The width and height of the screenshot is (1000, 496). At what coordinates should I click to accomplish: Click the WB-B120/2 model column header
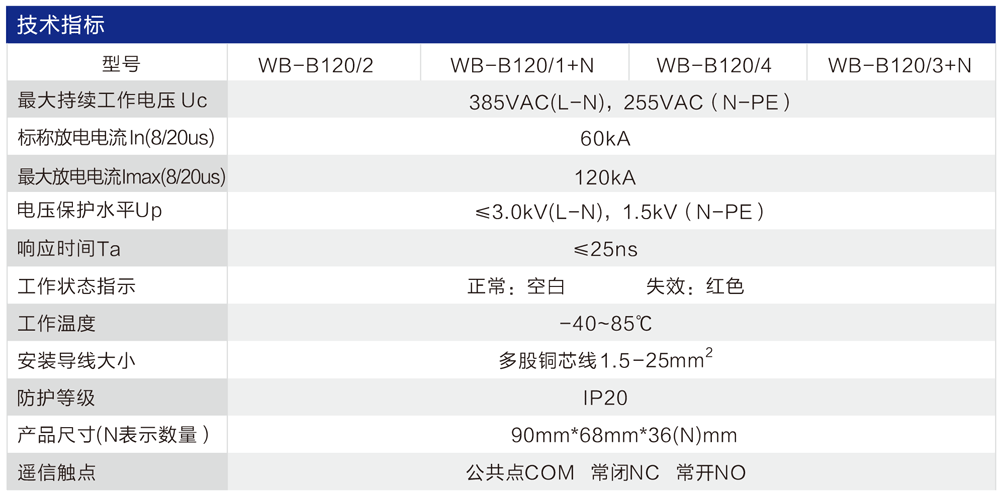[x=316, y=66]
